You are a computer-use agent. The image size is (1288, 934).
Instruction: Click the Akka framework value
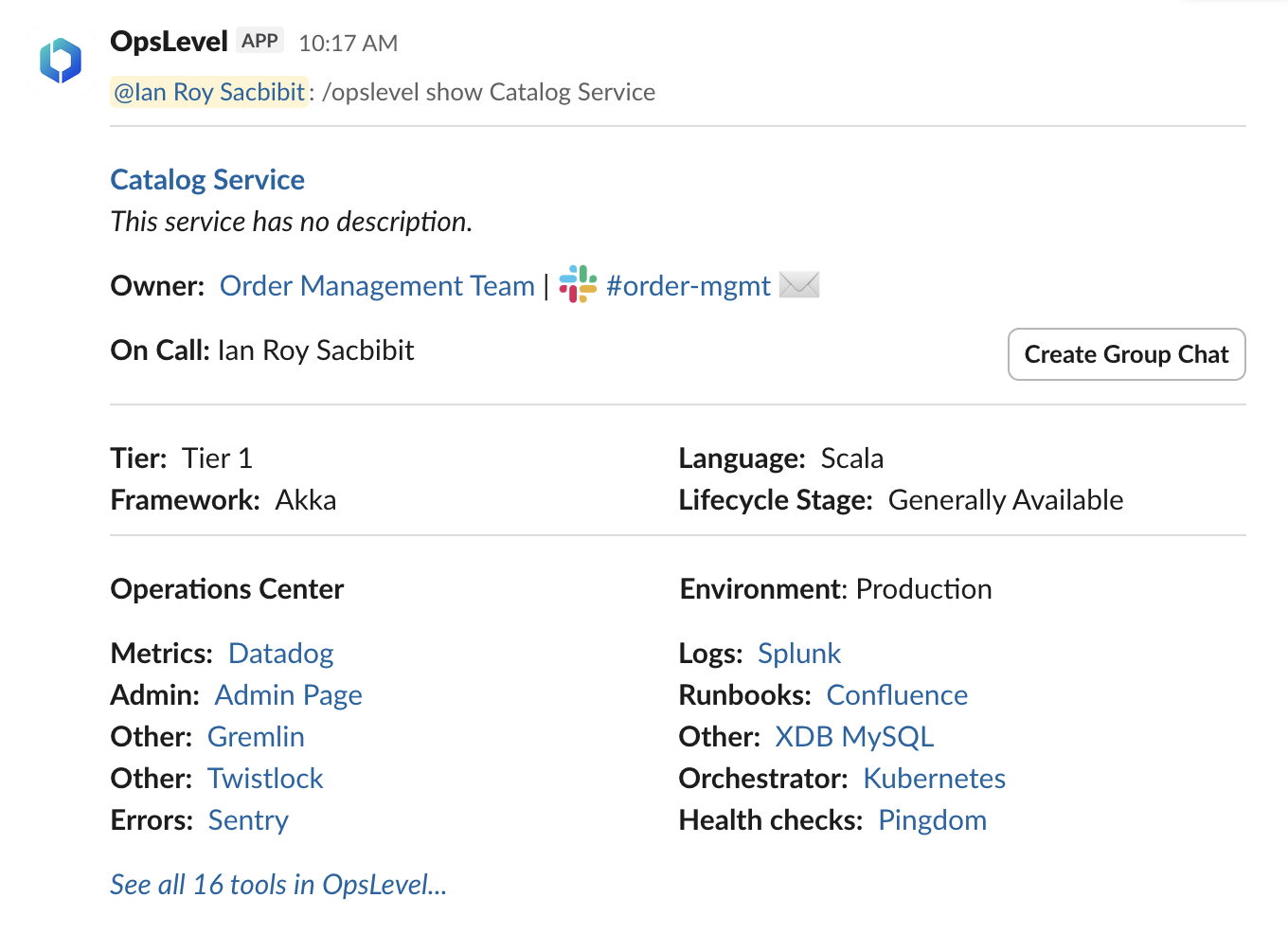(x=305, y=500)
